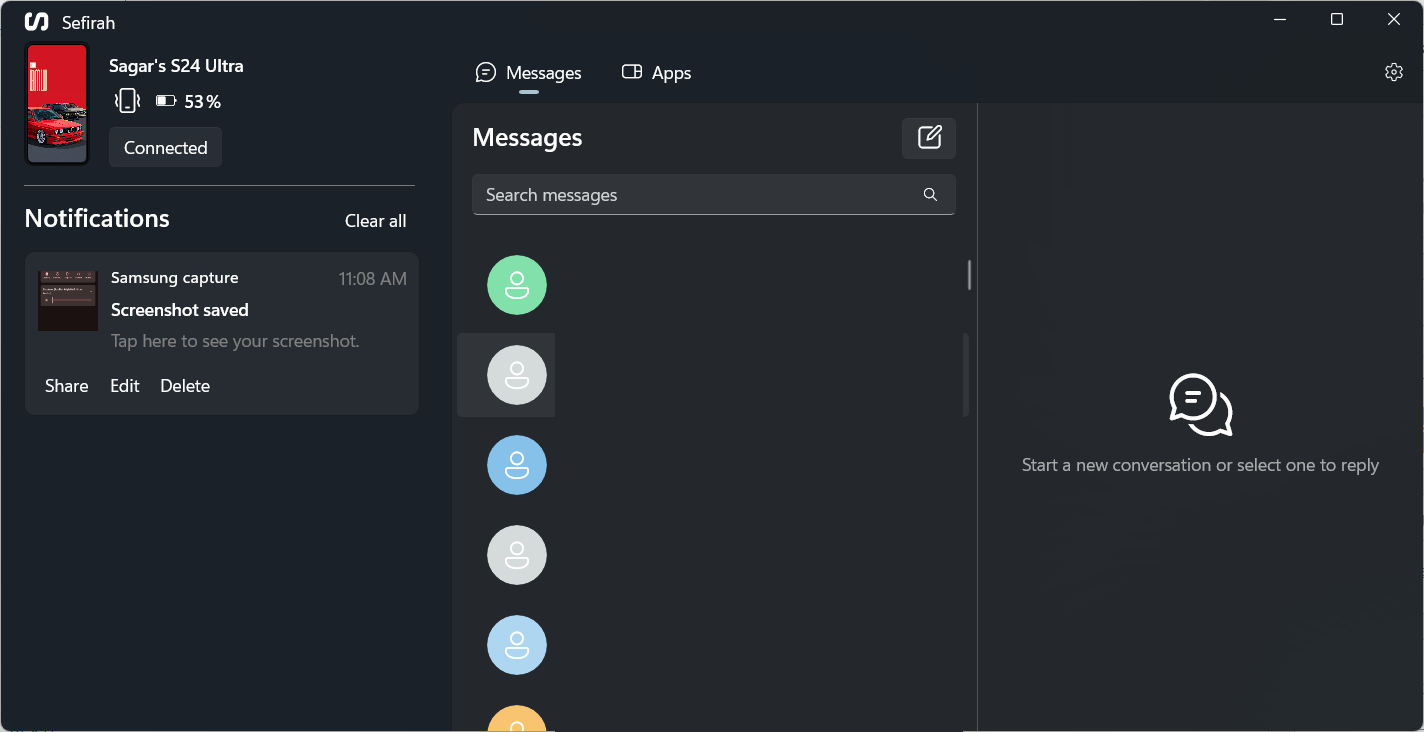Switch to the Apps tab
Viewport: 1424px width, 732px height.
pyautogui.click(x=656, y=72)
